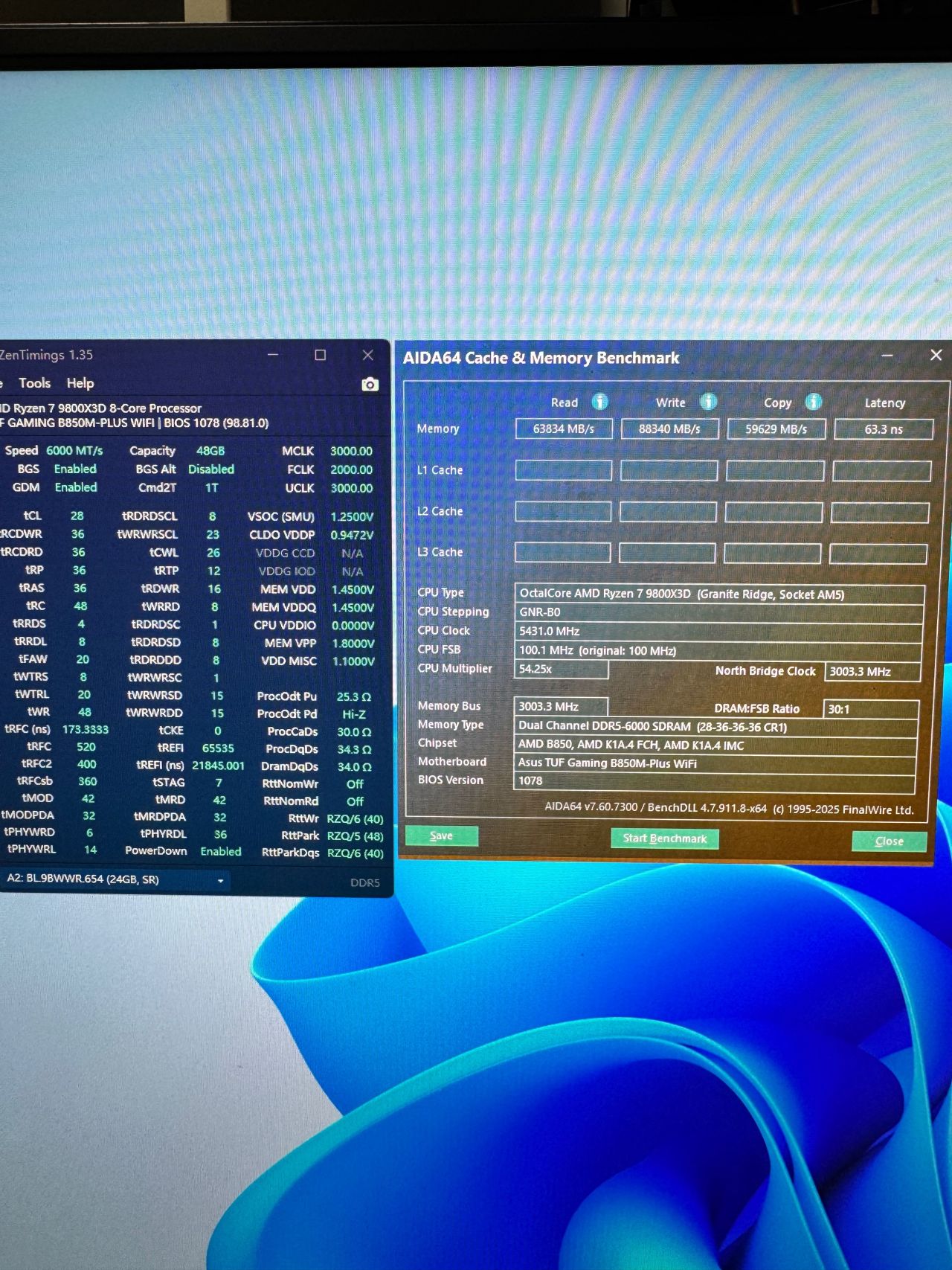Click the tRFC (ns) value 173.3333
952x1270 pixels.
click(86, 730)
